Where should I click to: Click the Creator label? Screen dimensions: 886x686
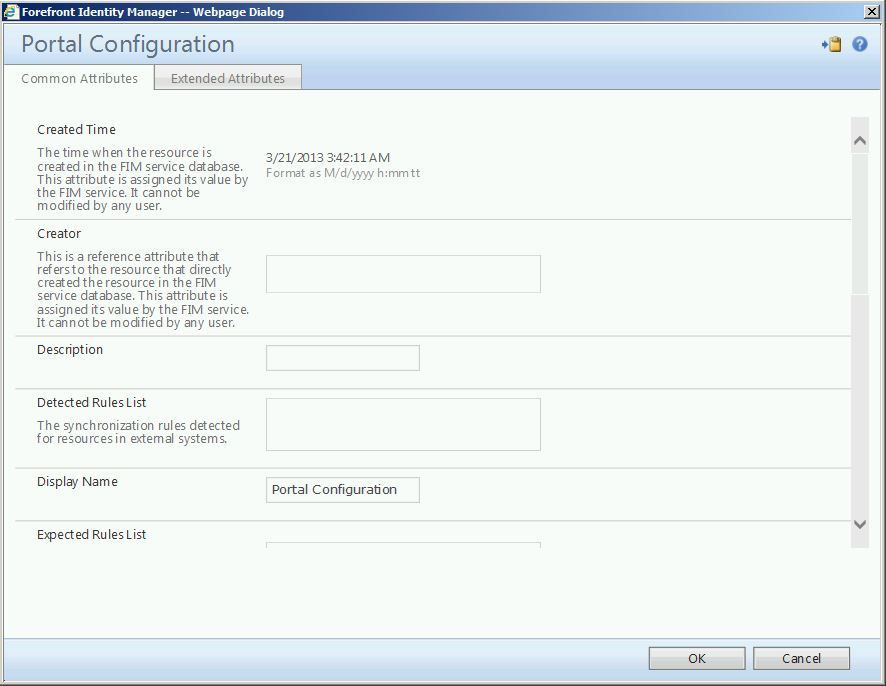coord(59,233)
